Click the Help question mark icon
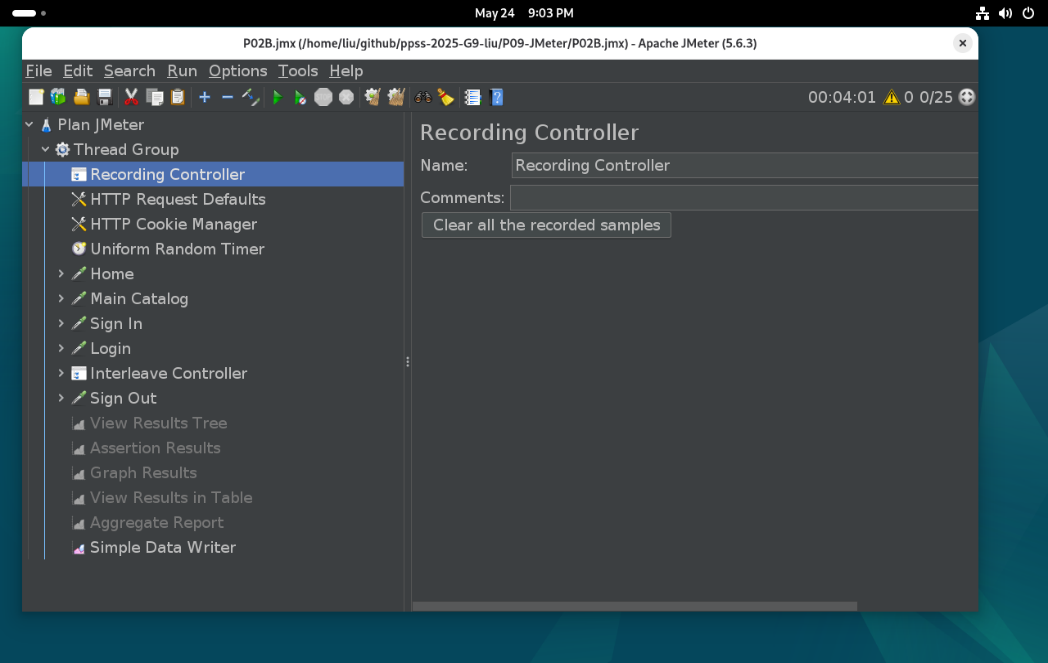 497,97
